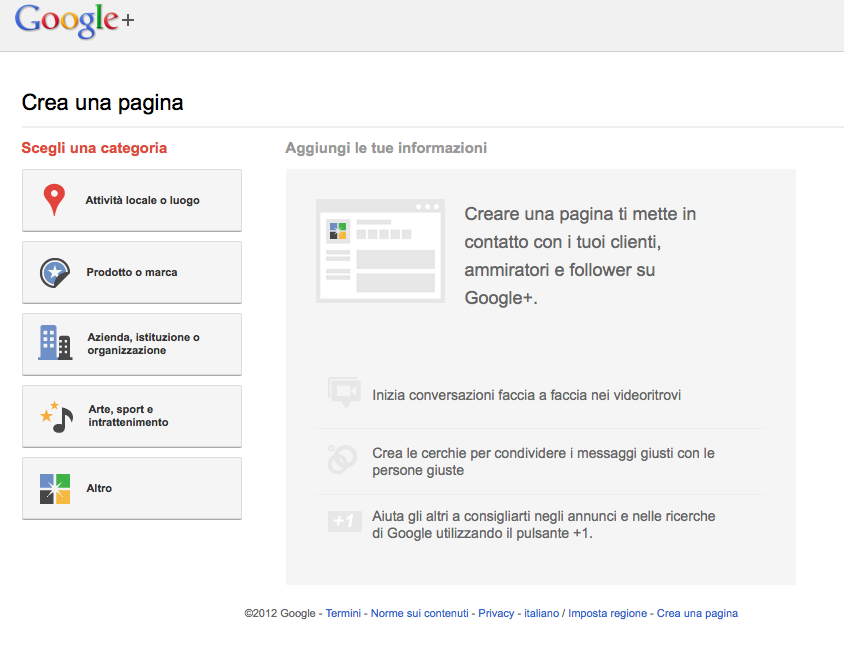Click the blue office buildings icon
Screen dimensions: 844x656
(55, 343)
